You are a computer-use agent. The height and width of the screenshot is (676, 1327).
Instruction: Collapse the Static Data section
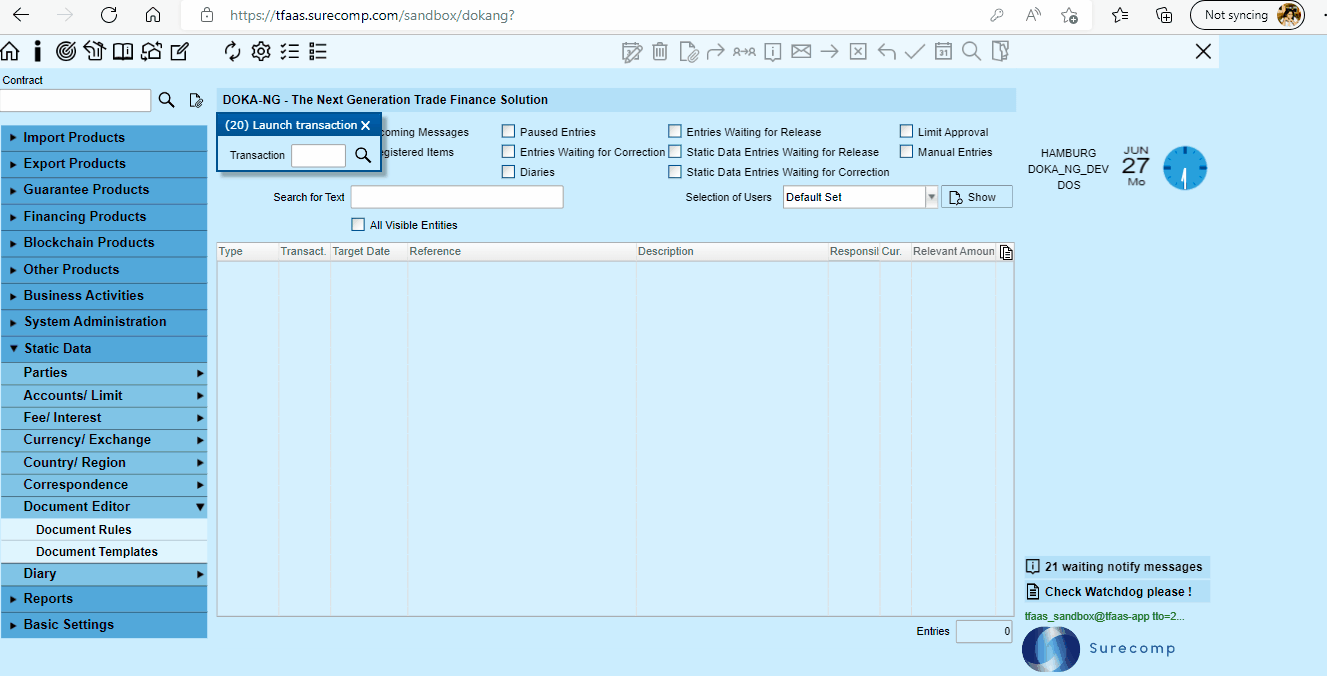(x=104, y=348)
